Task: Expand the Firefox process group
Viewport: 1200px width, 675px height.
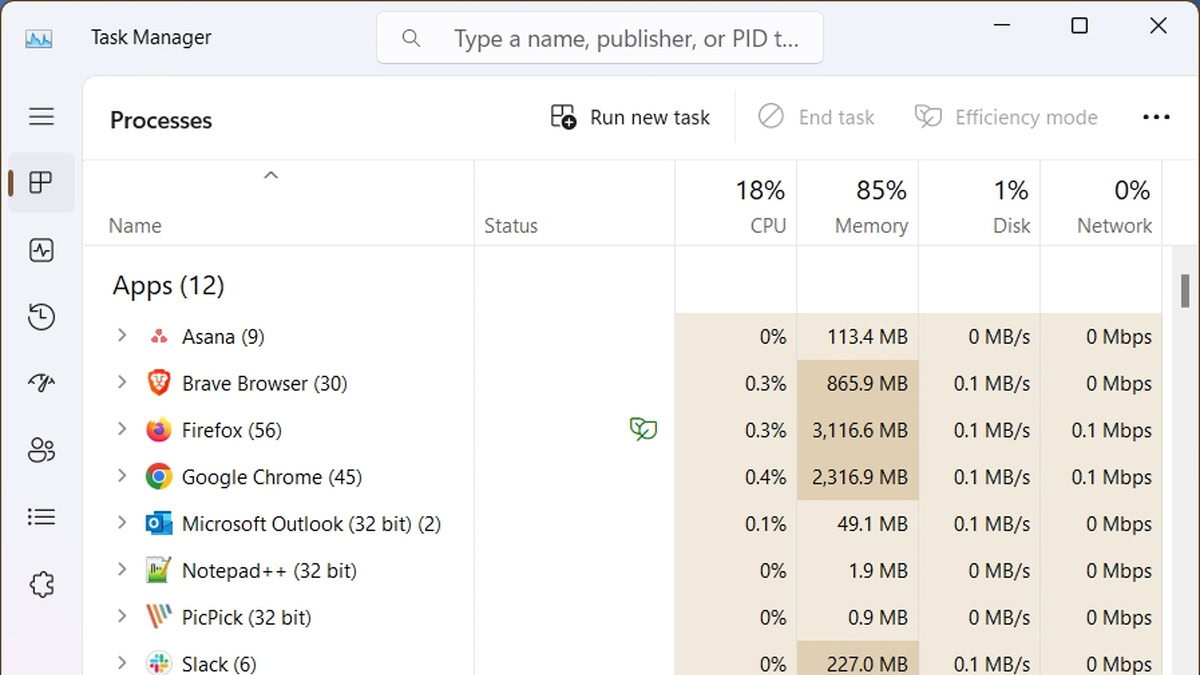Action: (122, 430)
